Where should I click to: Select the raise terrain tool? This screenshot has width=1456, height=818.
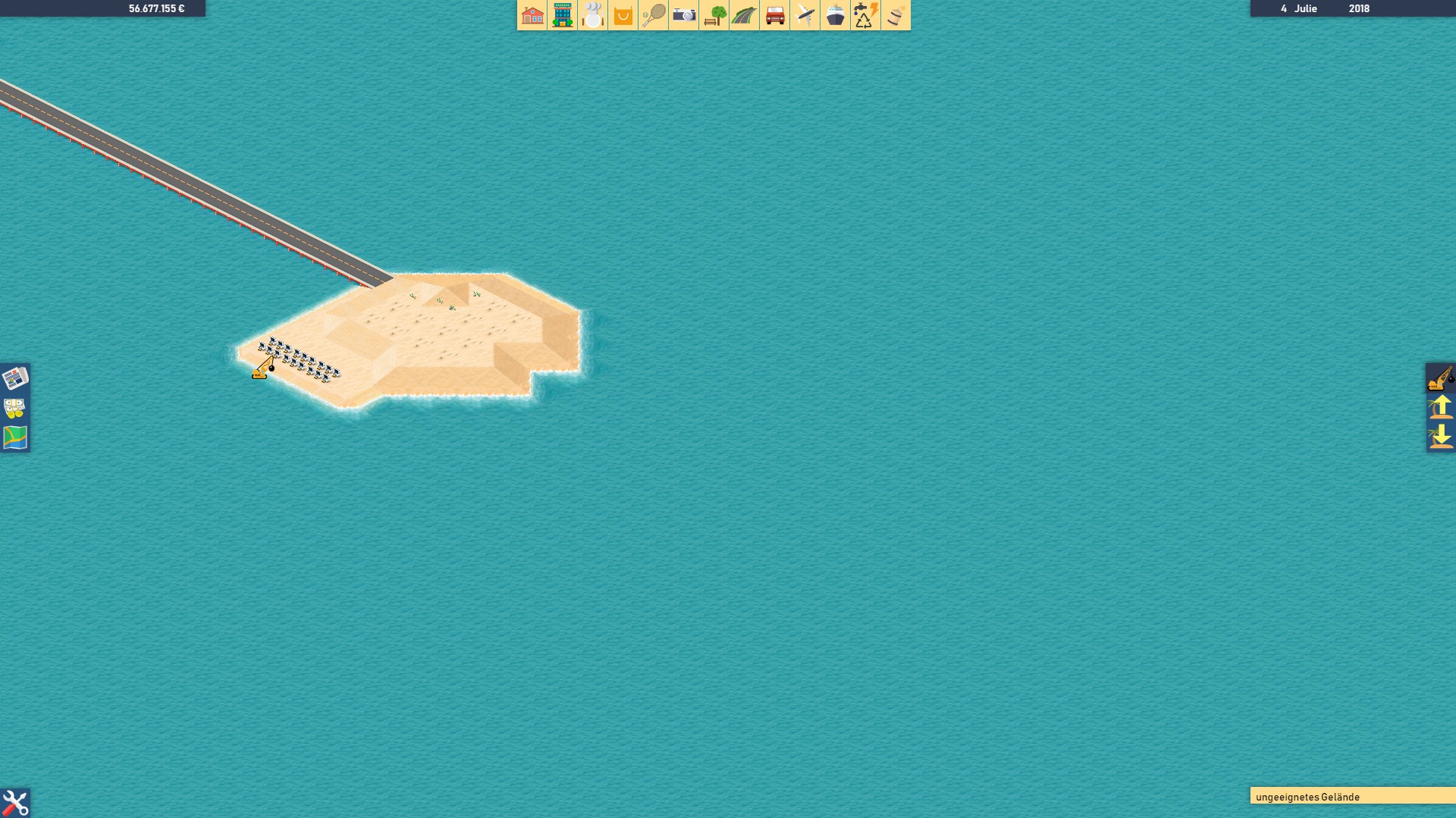coord(1442,406)
